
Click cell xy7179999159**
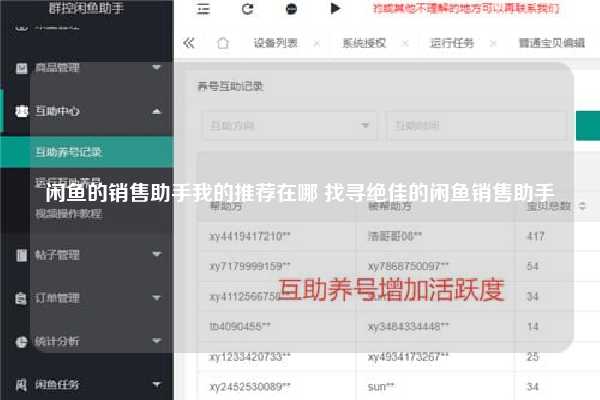coord(250,266)
